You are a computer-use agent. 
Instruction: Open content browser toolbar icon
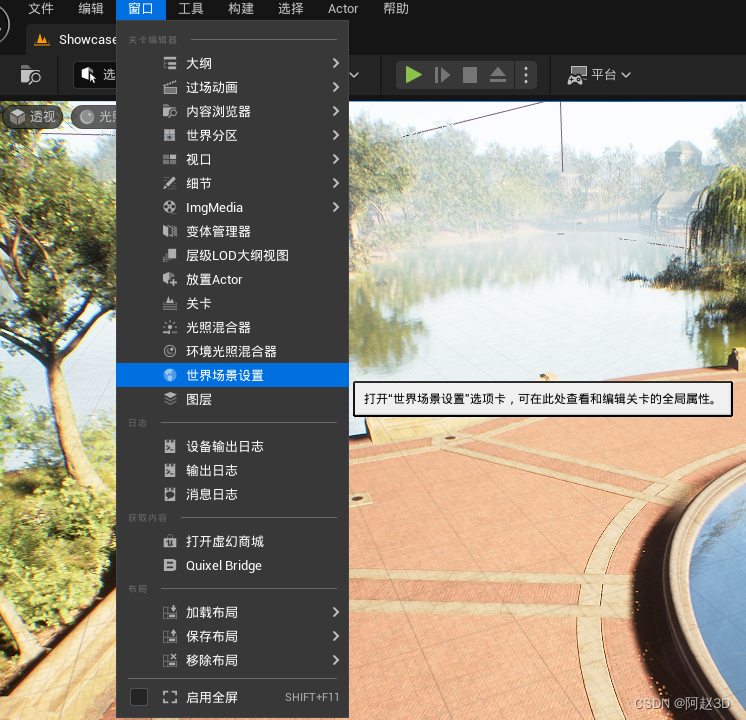coord(30,75)
